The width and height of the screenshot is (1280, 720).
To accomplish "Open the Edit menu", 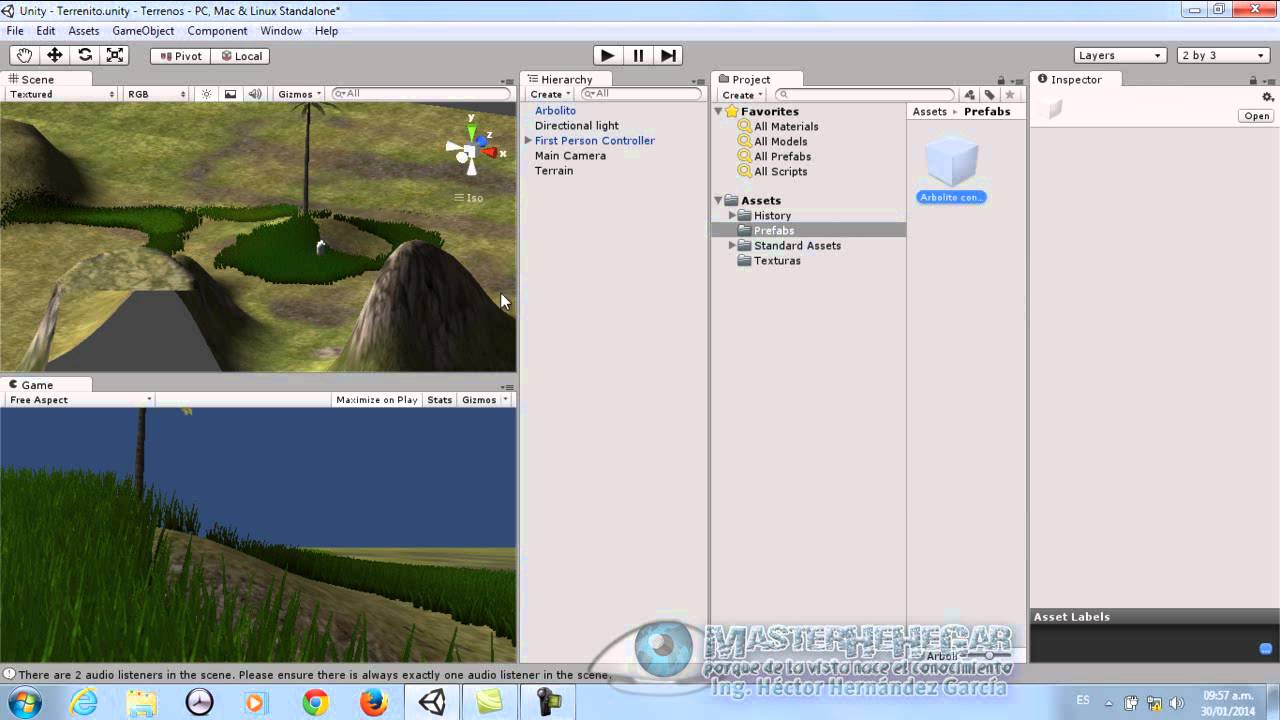I will point(46,31).
